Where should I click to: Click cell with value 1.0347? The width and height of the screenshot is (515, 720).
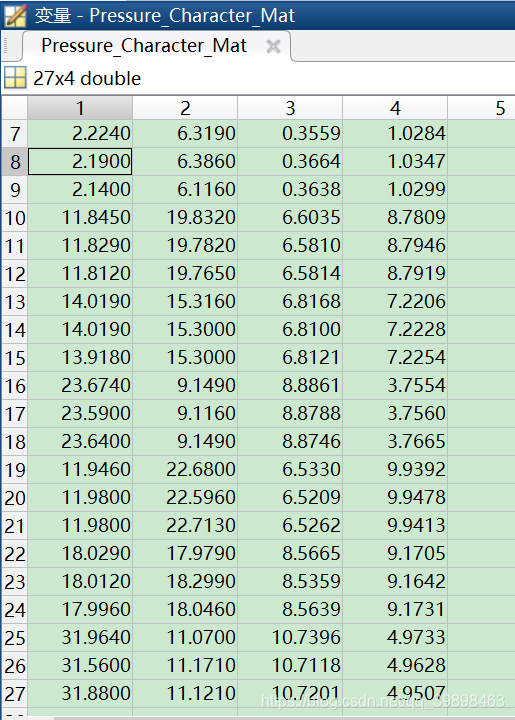[x=395, y=162]
